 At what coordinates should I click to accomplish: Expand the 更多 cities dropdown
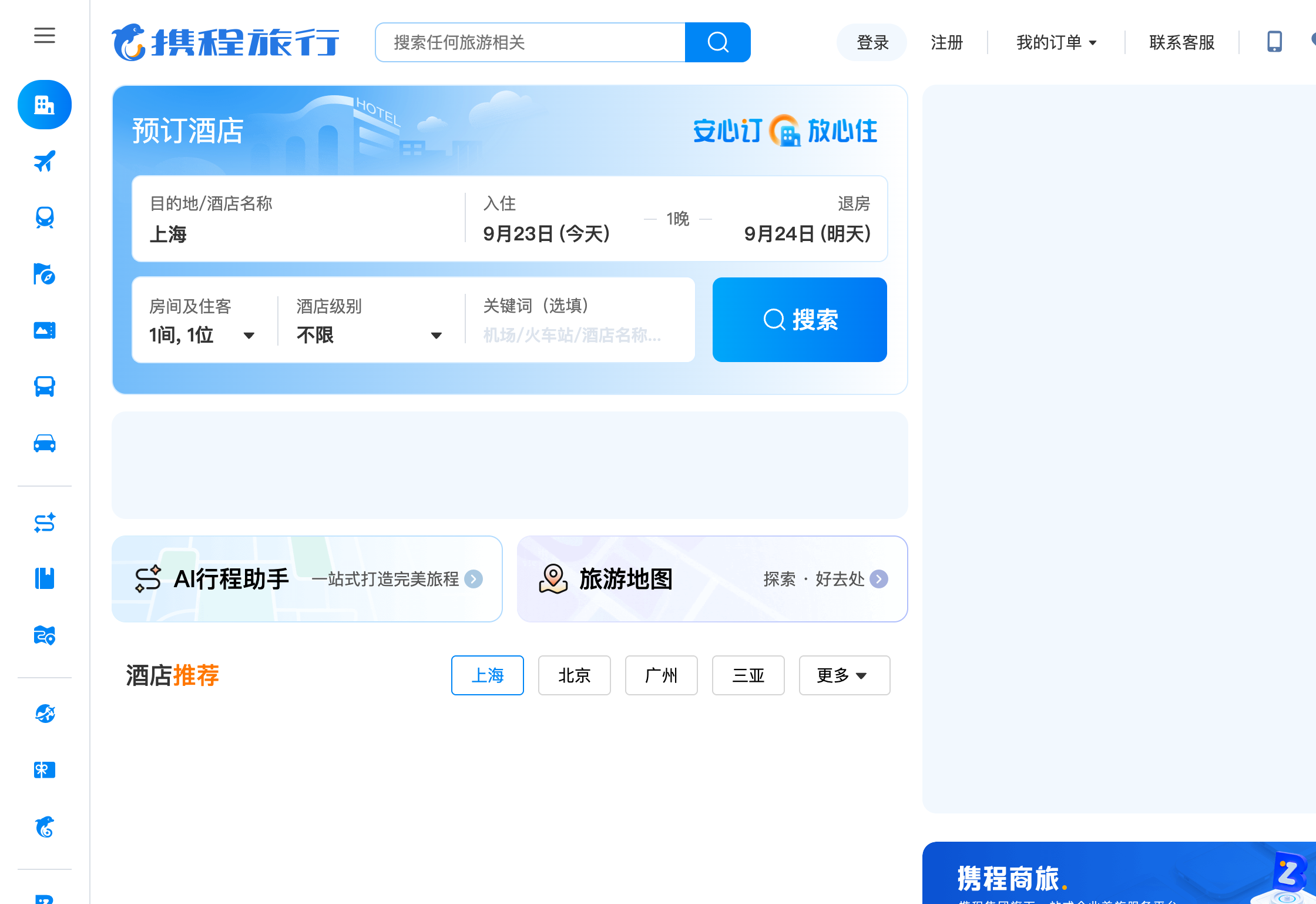844,675
